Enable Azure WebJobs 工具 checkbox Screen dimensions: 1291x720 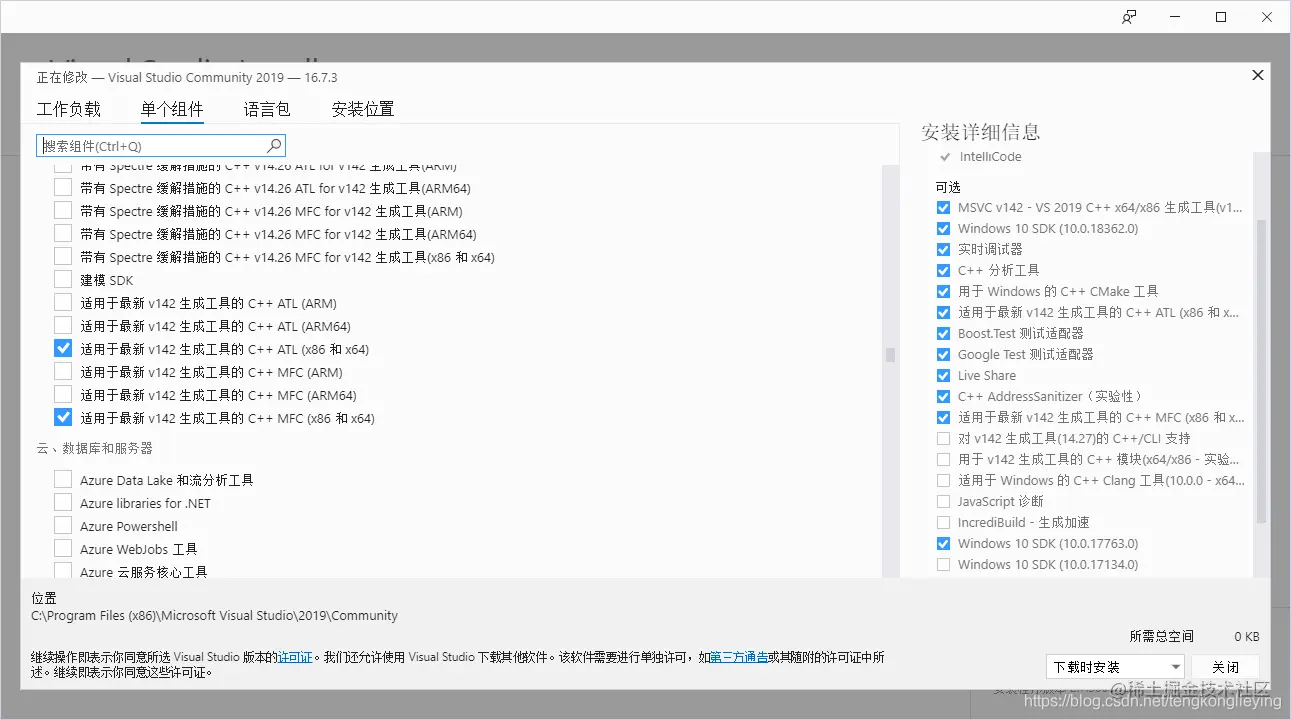click(63, 549)
